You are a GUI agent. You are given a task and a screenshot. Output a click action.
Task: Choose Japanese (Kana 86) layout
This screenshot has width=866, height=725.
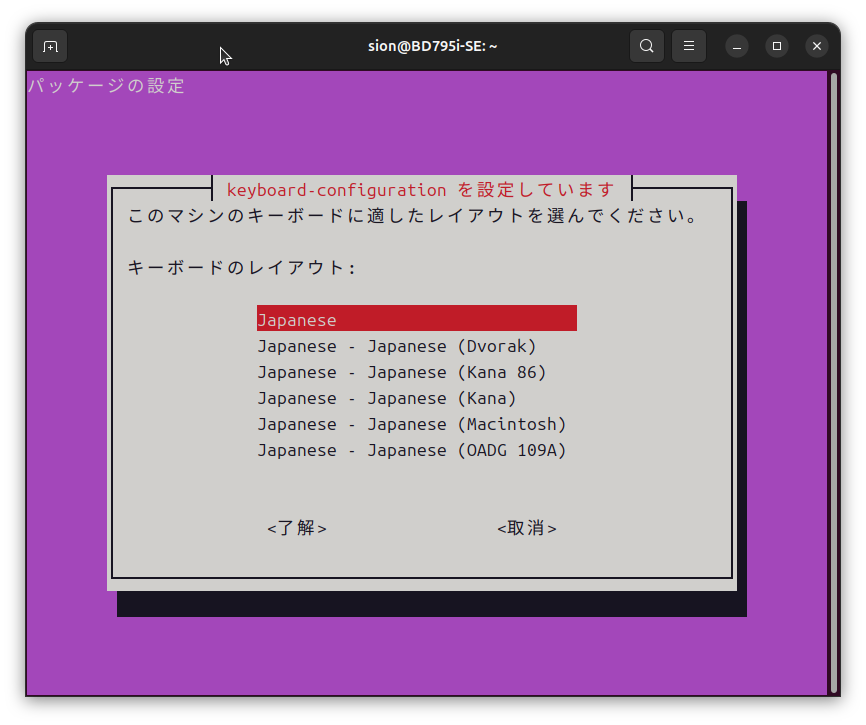402,372
